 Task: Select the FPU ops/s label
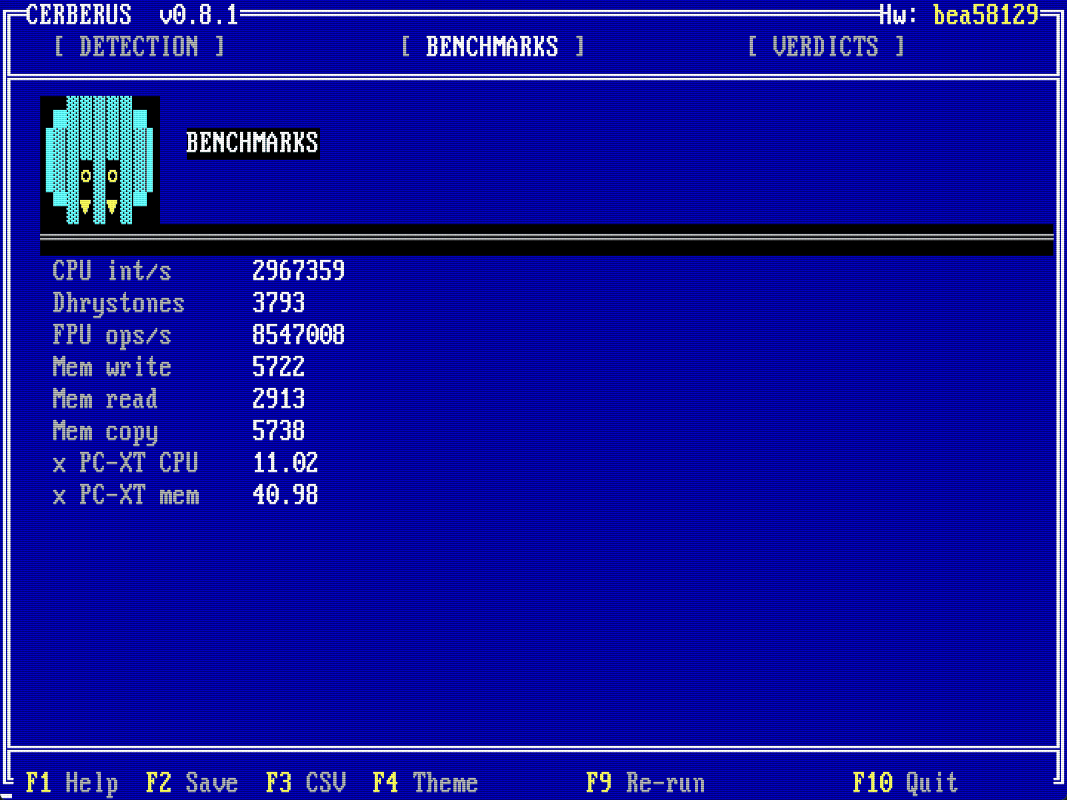click(112, 335)
